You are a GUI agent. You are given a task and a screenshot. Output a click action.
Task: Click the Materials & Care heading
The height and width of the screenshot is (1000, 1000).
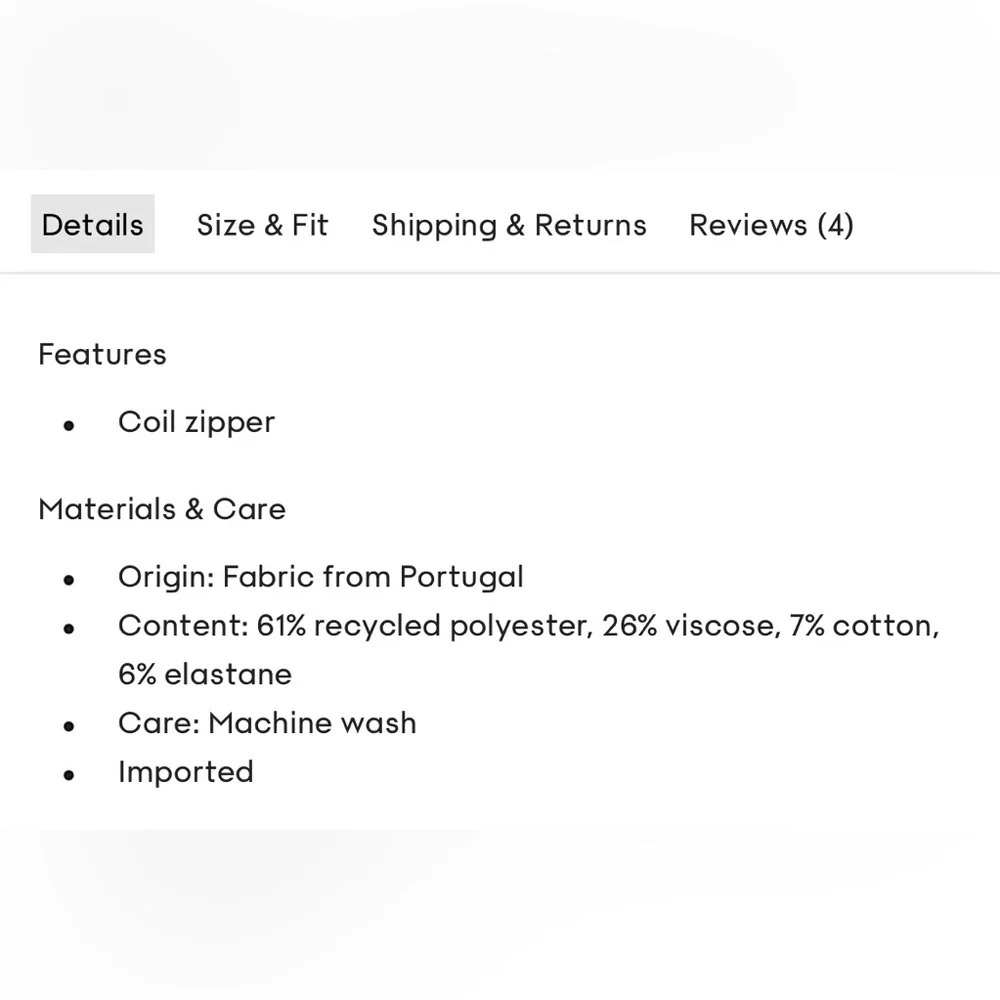[162, 510]
